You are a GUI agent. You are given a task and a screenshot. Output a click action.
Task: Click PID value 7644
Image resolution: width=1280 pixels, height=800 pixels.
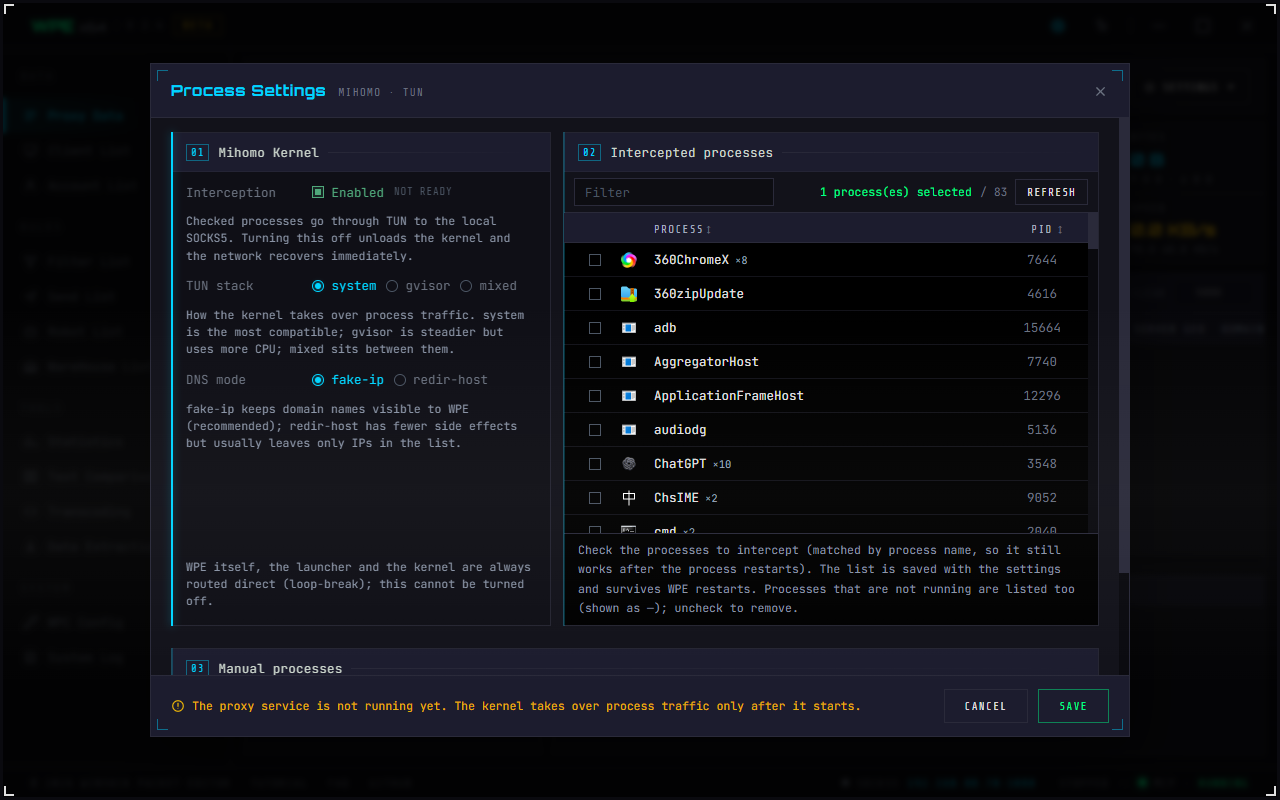(x=1042, y=260)
